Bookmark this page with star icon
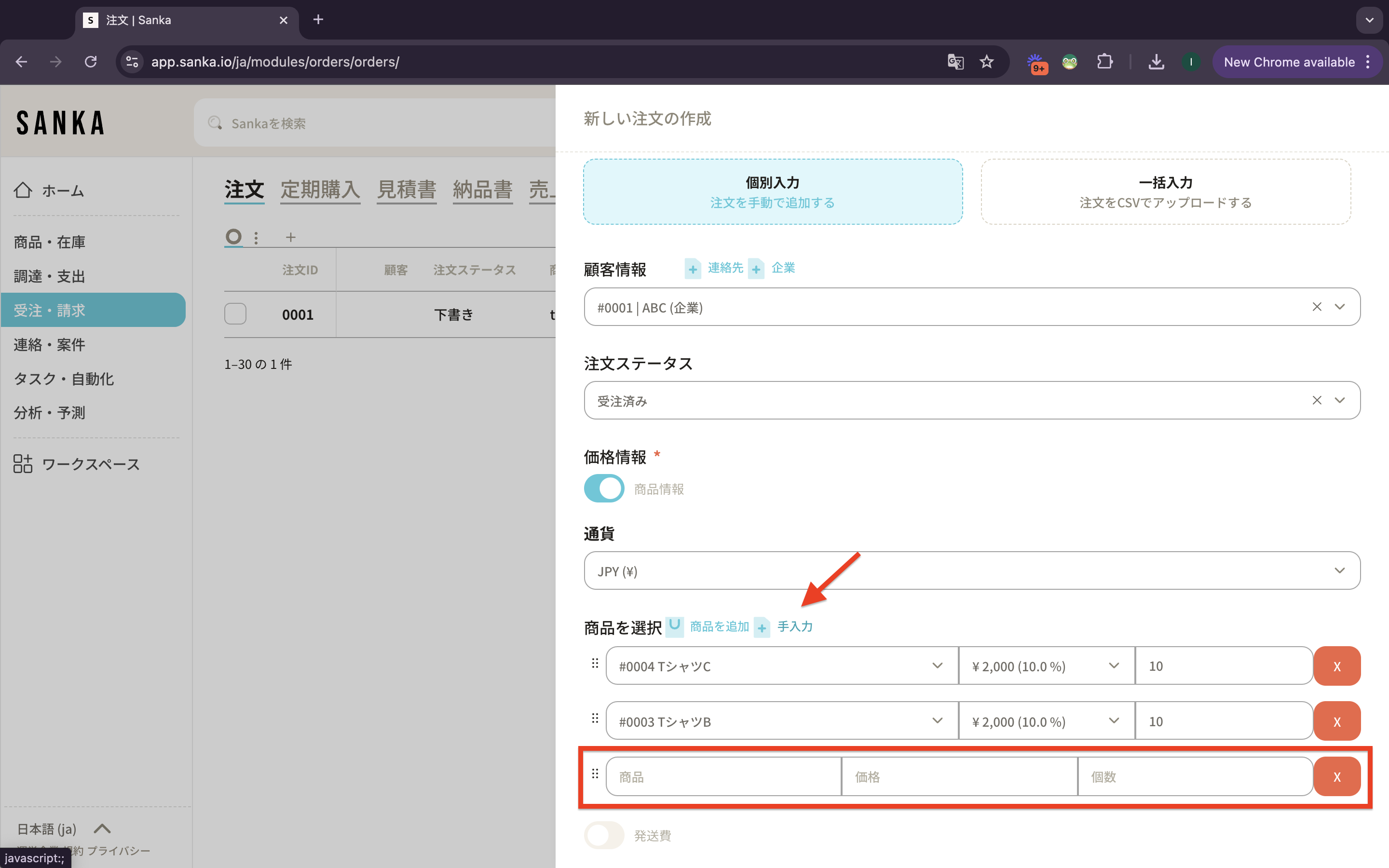1389x868 pixels. 986,62
